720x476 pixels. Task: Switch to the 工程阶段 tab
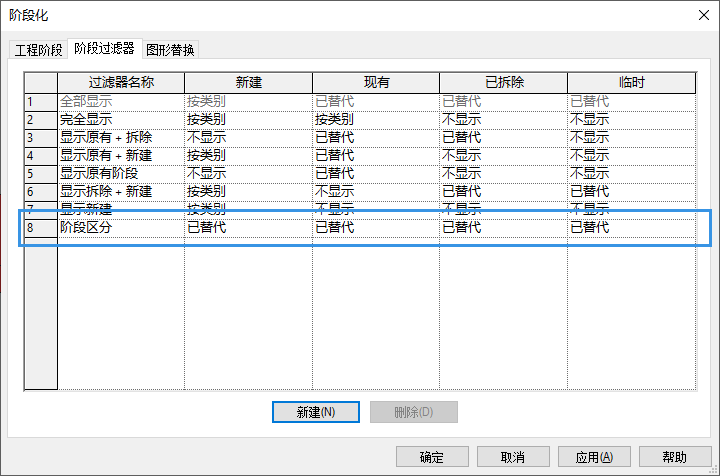tap(39, 50)
